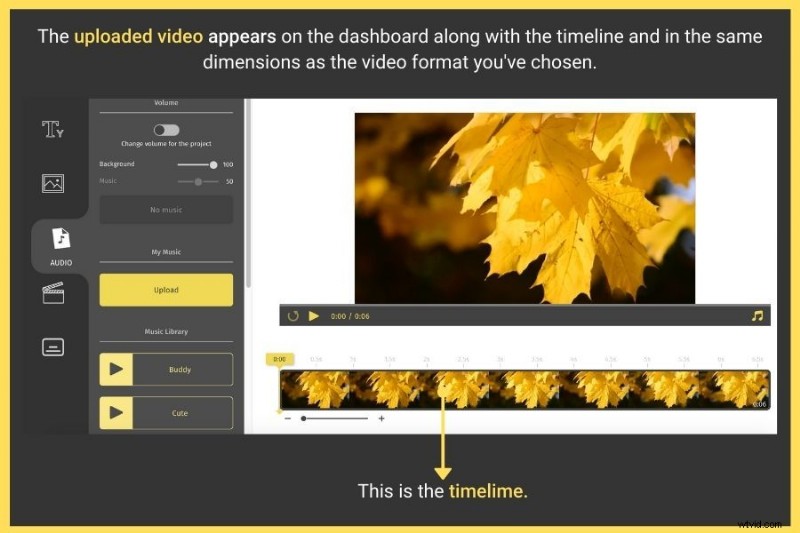
Task: Click the yellow Upload button
Action: point(166,290)
